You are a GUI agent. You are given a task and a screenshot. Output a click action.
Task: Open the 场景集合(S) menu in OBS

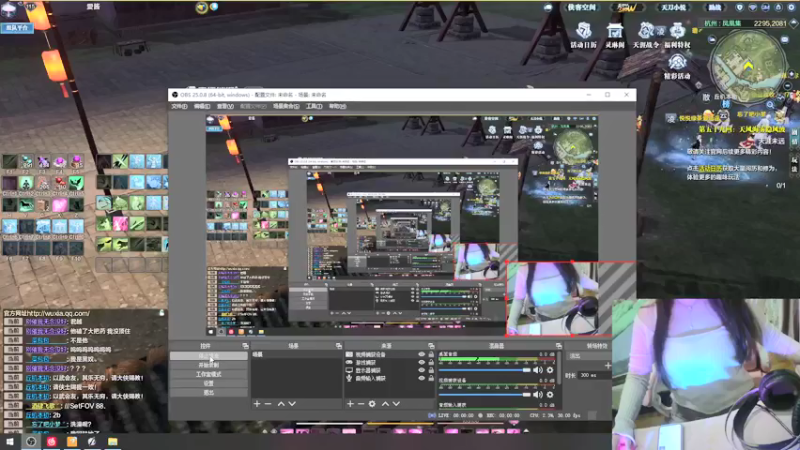286,107
